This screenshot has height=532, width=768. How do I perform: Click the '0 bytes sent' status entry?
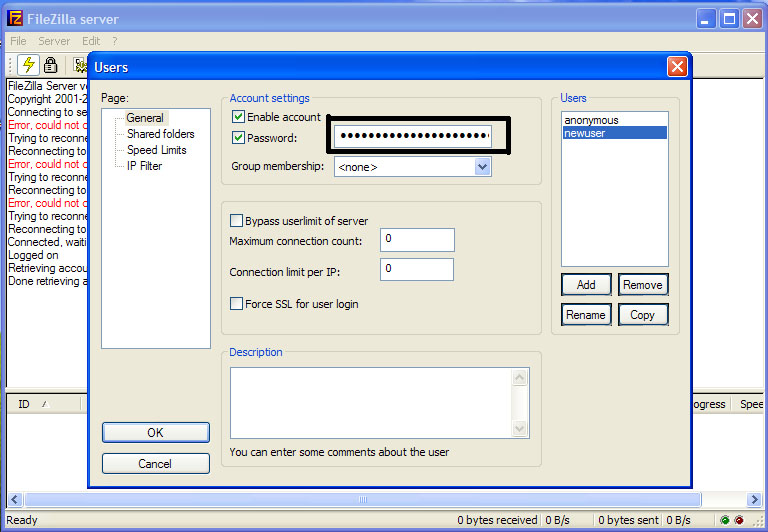628,520
